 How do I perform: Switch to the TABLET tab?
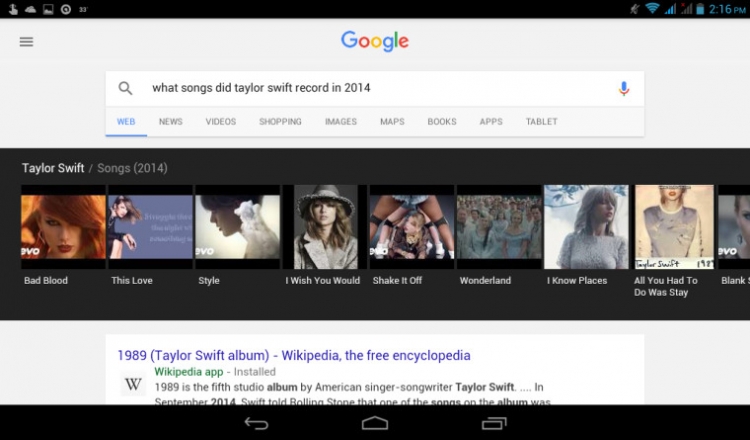click(542, 121)
